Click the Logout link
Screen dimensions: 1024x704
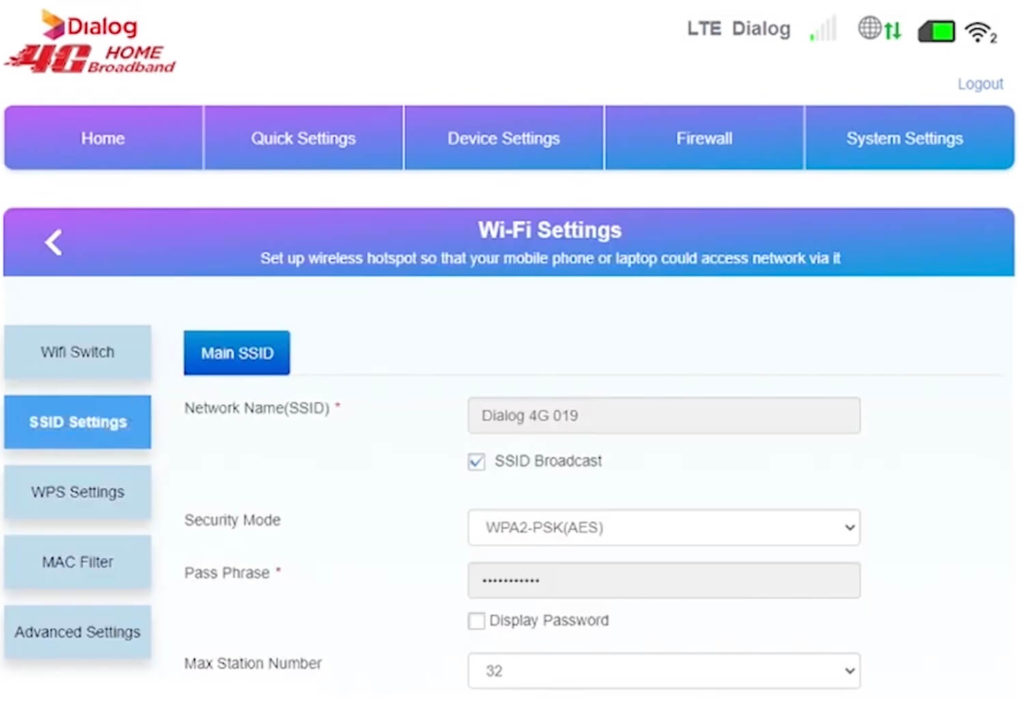click(x=980, y=84)
